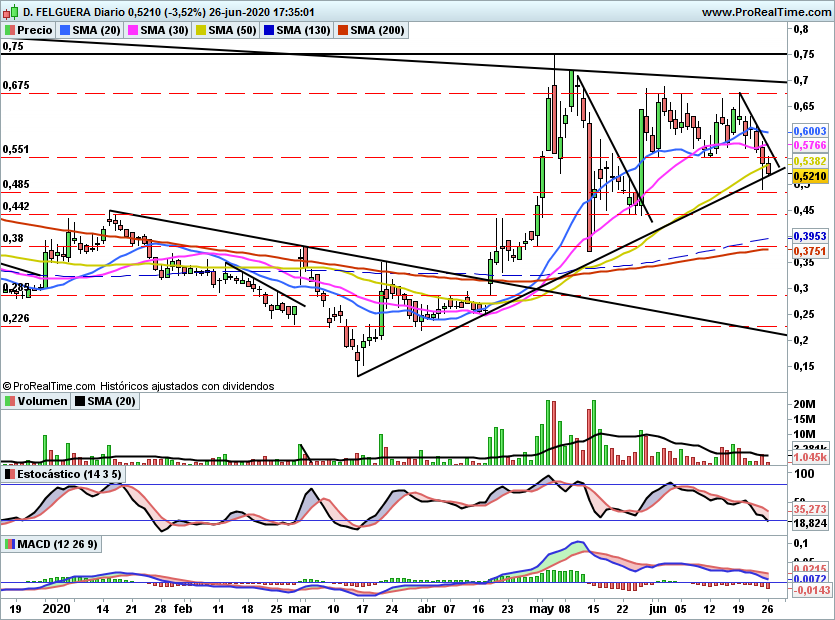Viewport: 835px width, 620px height.
Task: Select the Precio legend icon
Action: [x=10, y=30]
